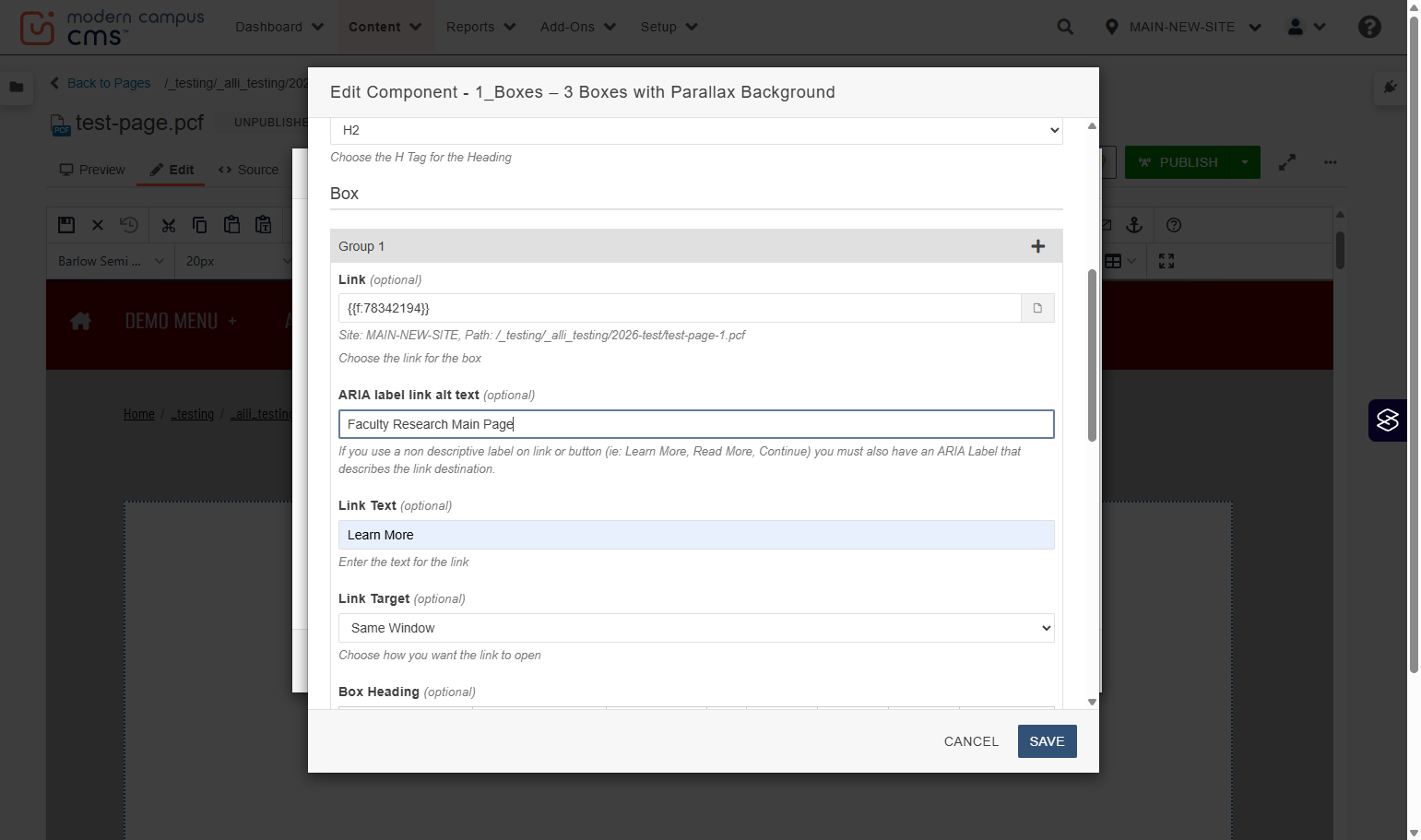Click the paste clipboard icon
Image resolution: width=1421 pixels, height=840 pixels.
pos(231,225)
